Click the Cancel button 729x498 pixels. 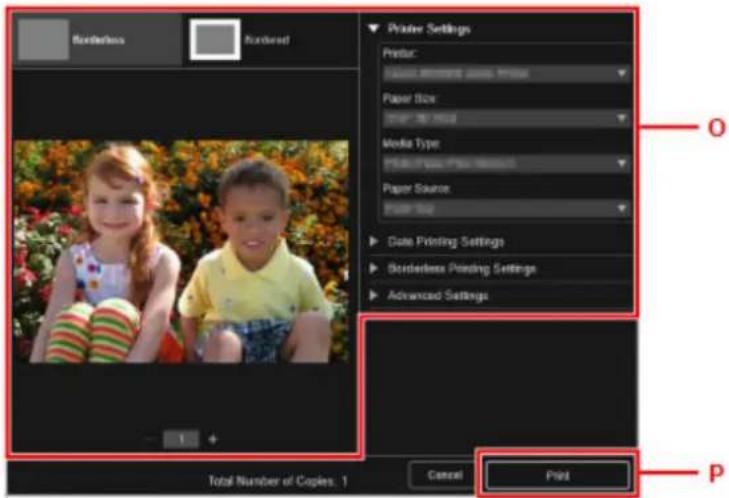coord(444,475)
